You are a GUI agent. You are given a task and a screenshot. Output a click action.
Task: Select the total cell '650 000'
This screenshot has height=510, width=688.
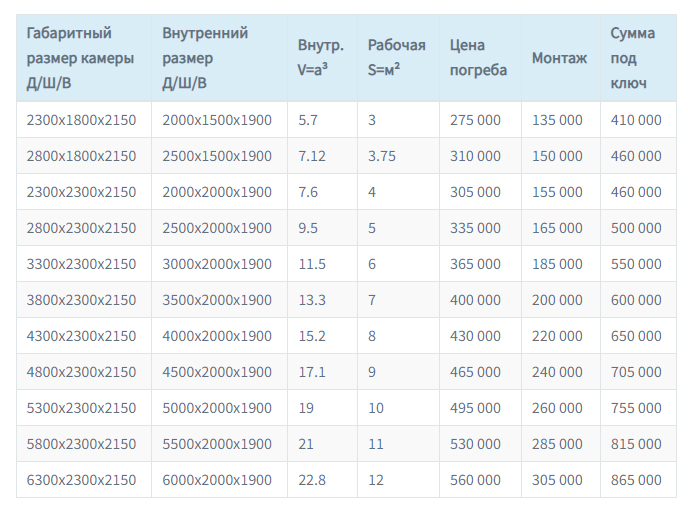(x=638, y=336)
